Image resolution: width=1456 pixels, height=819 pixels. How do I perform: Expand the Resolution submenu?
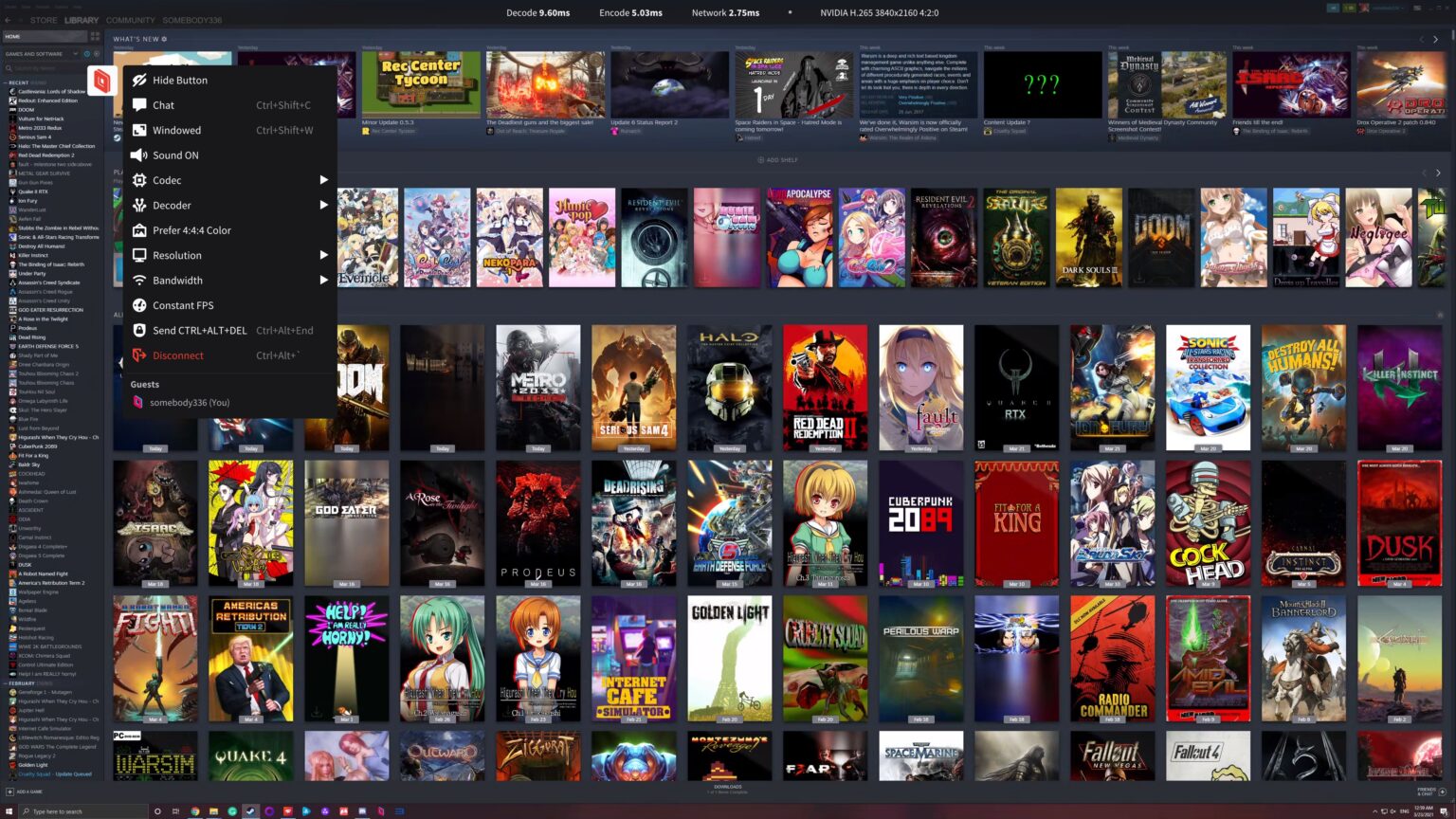(x=178, y=255)
